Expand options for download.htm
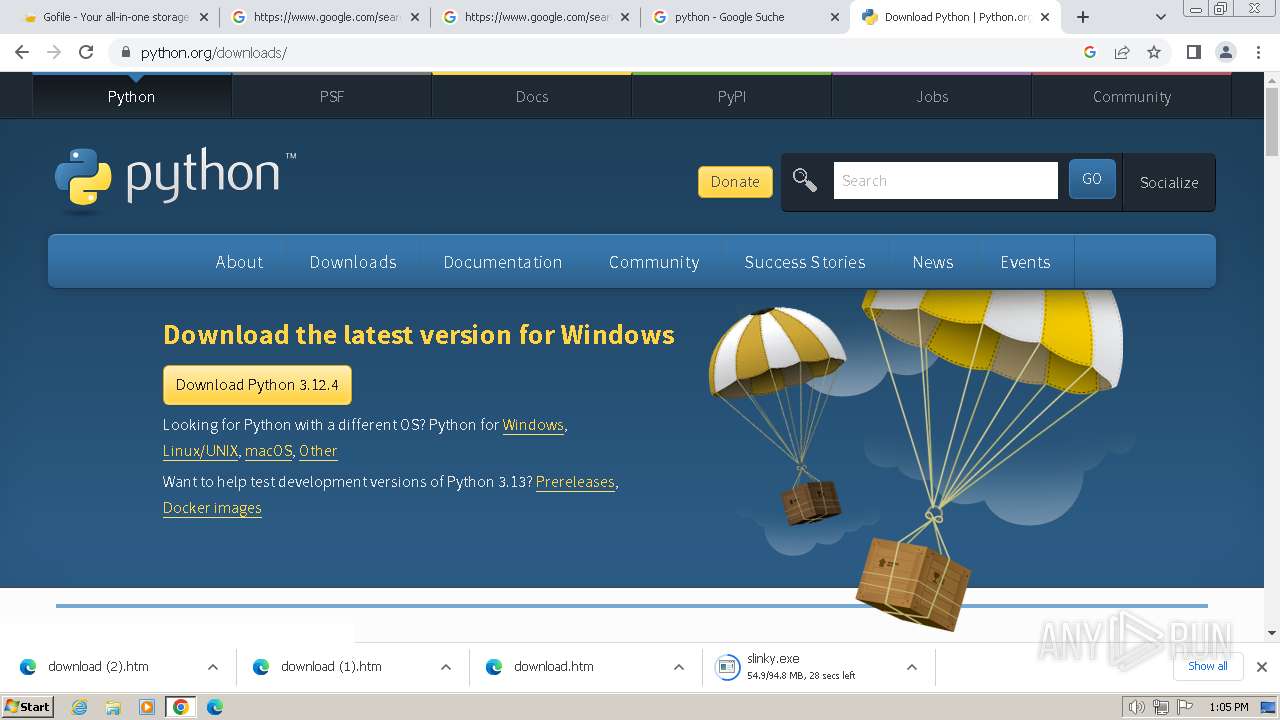 pos(678,667)
